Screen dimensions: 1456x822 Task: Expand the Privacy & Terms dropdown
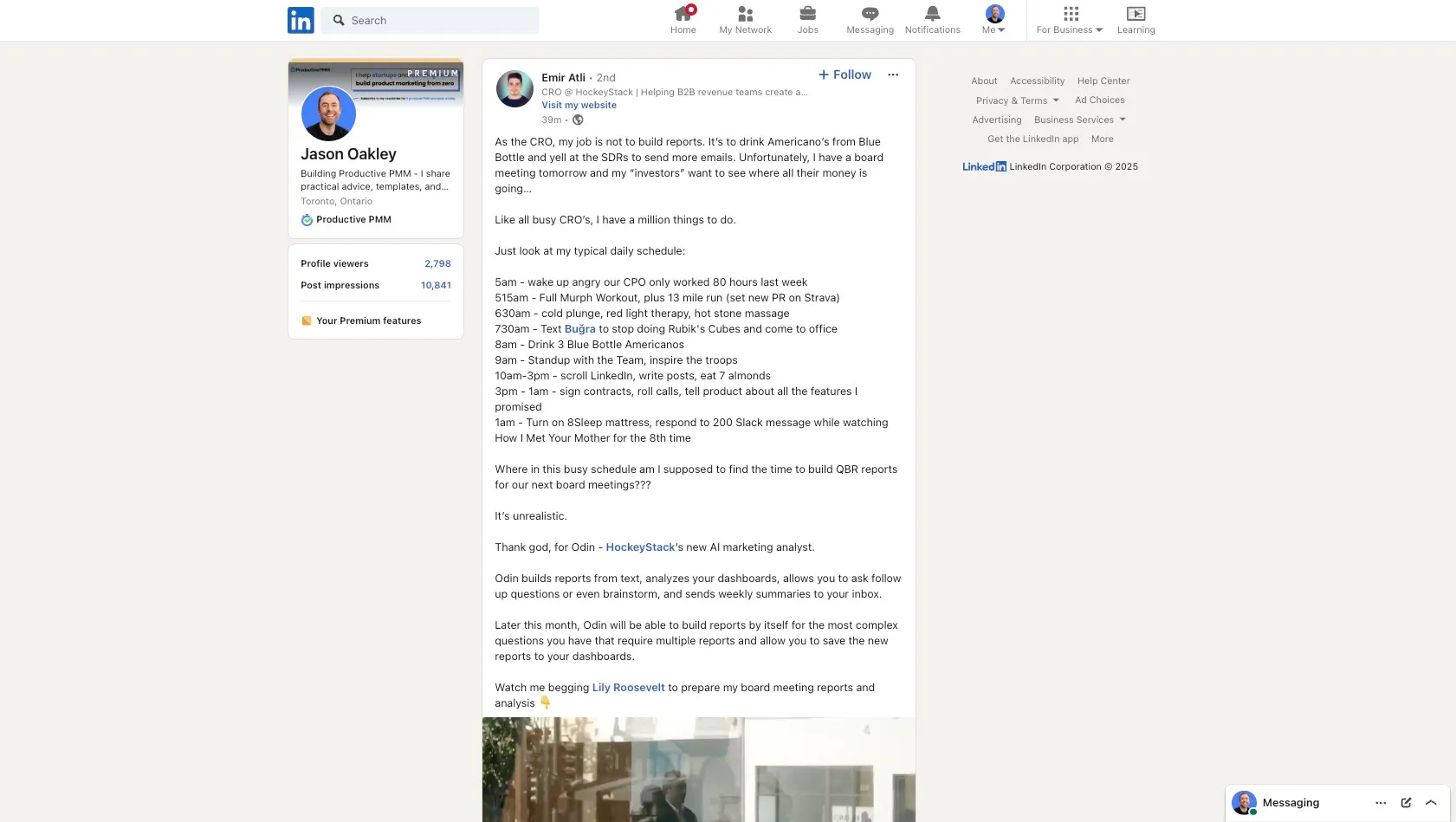[x=1017, y=100]
